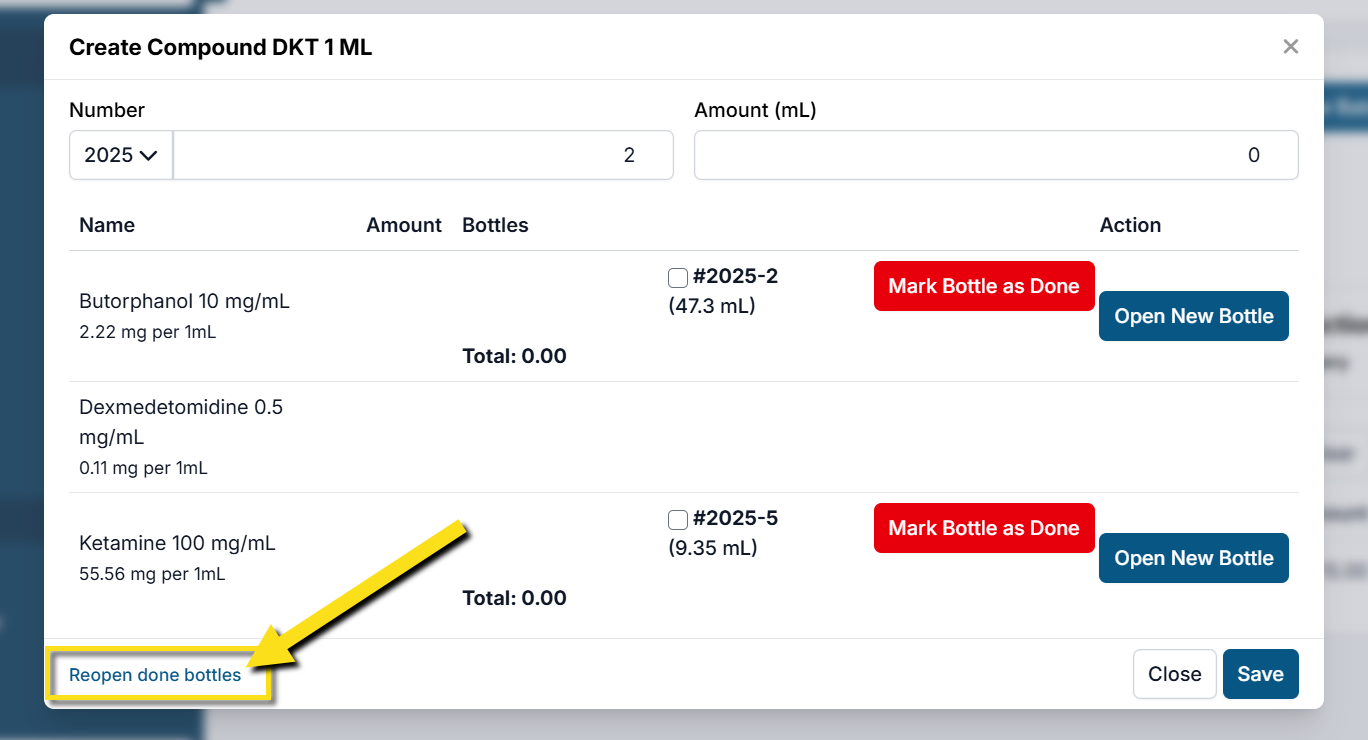Focus the Amount (mL) input field
The height and width of the screenshot is (740, 1368).
point(995,155)
